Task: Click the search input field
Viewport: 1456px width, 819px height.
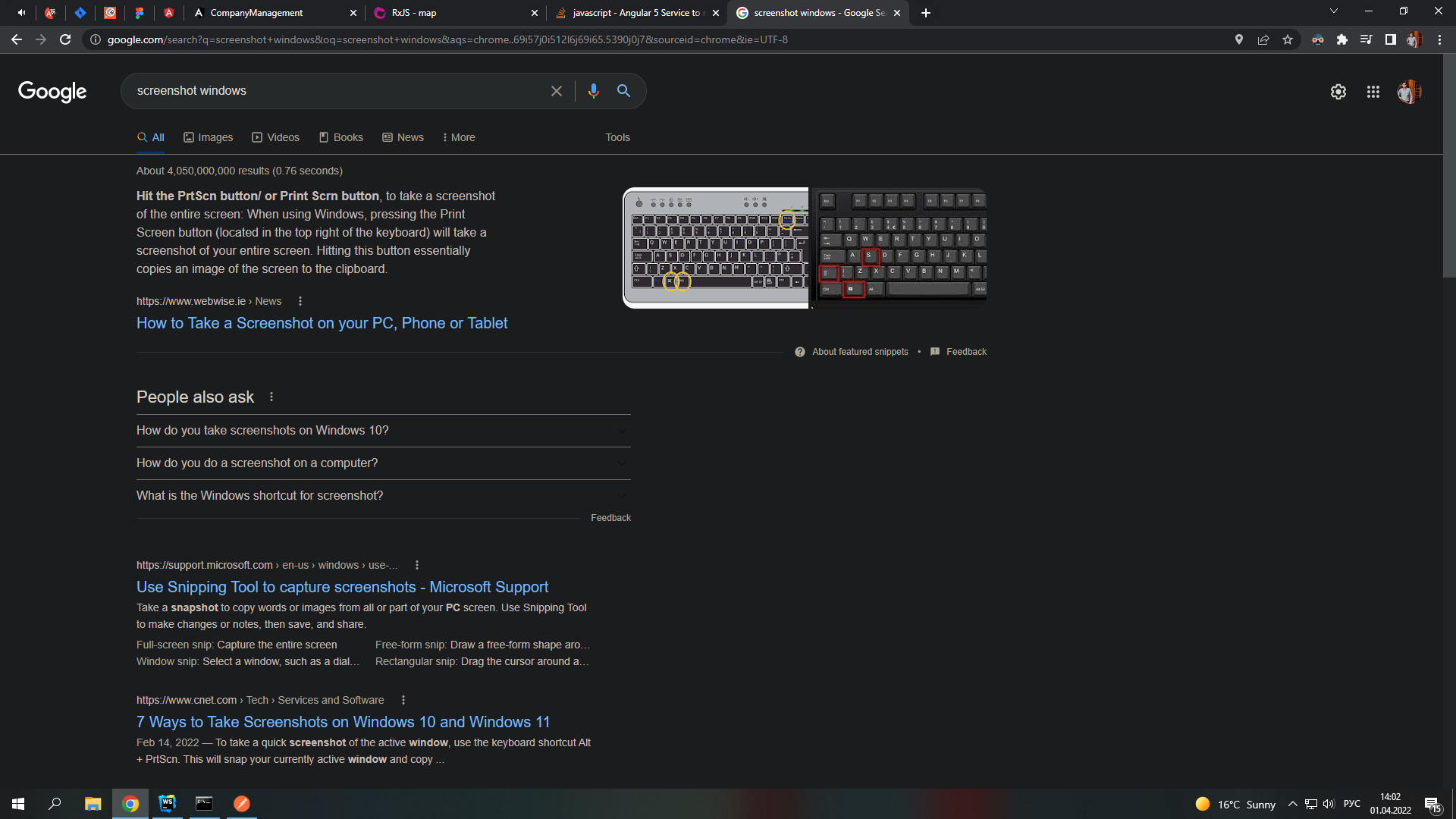Action: (x=337, y=91)
